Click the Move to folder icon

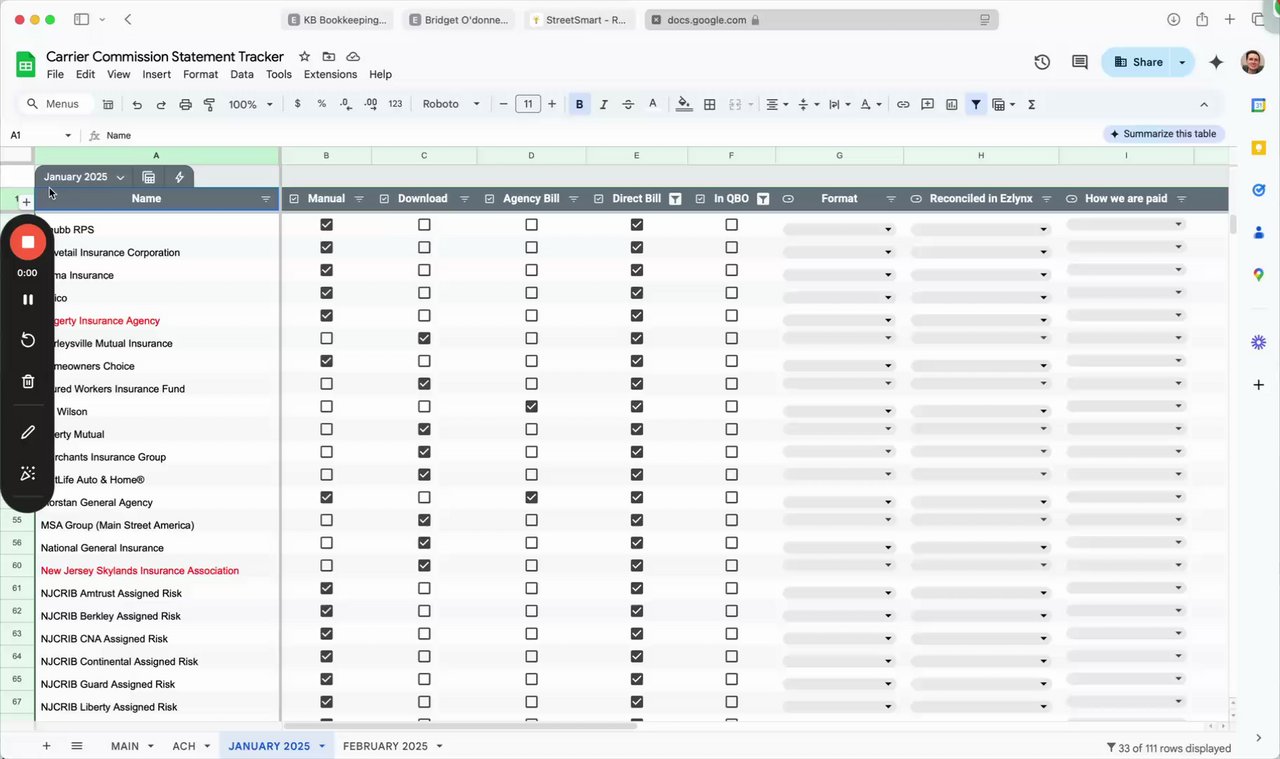pos(328,57)
